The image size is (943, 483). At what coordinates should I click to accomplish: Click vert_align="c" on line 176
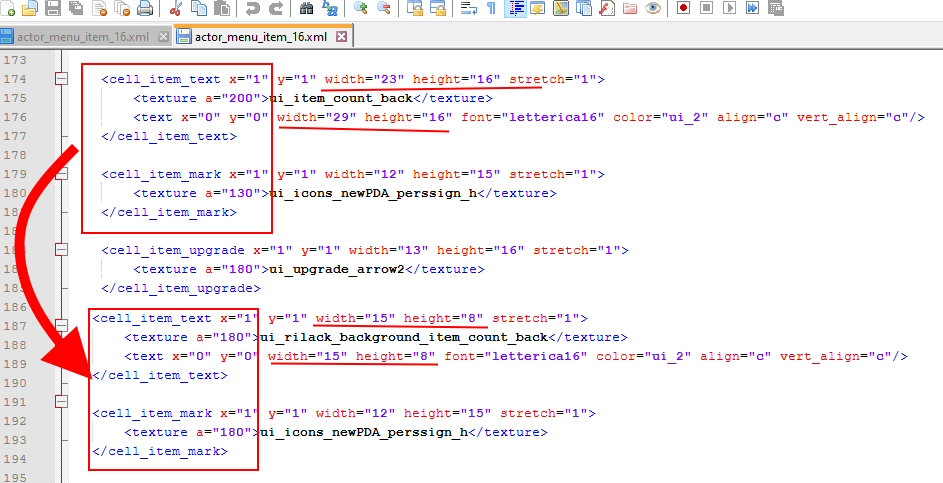pyautogui.click(x=853, y=117)
